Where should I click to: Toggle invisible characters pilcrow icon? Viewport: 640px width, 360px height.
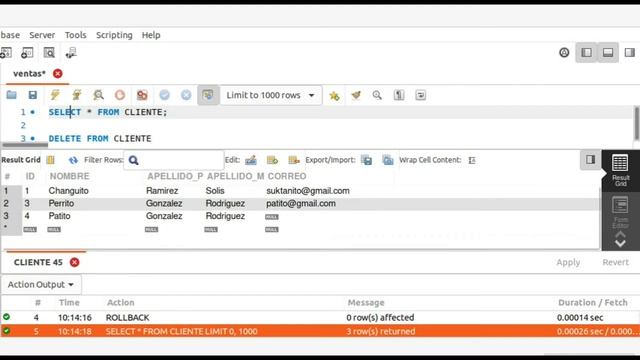click(x=399, y=95)
